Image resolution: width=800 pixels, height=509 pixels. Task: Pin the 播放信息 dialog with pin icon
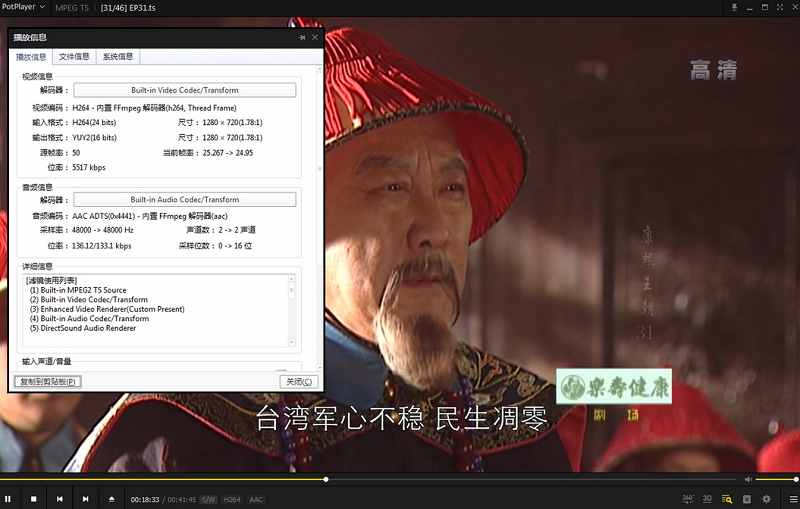coord(302,38)
